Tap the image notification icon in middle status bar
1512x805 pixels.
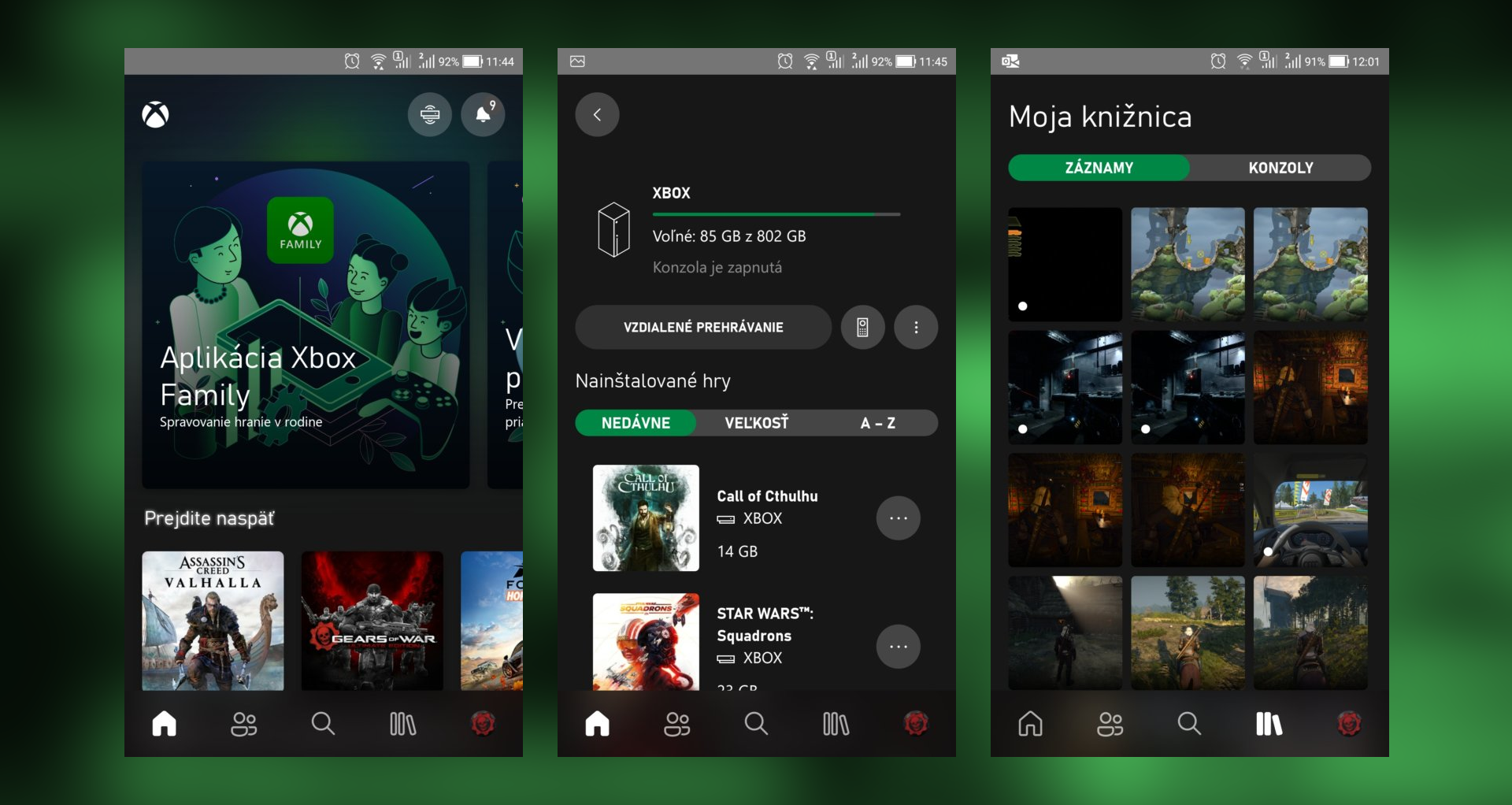[x=577, y=61]
